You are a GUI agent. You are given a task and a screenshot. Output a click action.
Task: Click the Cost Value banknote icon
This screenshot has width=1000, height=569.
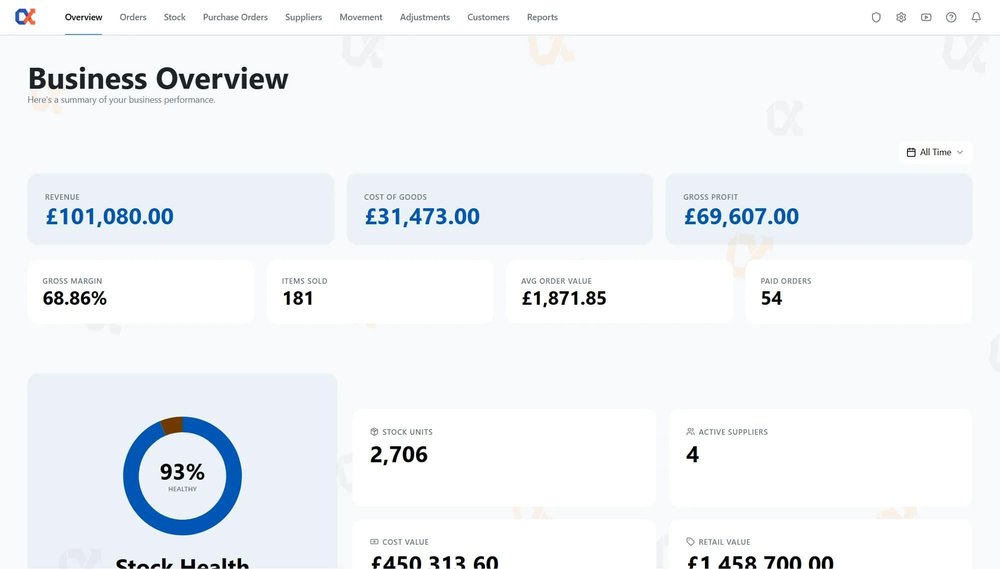coord(374,542)
